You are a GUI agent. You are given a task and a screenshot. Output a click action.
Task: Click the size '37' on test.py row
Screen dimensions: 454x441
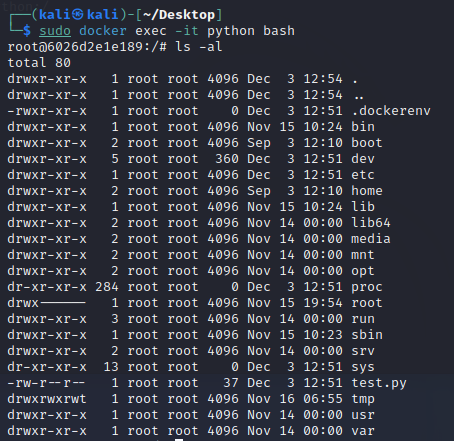tap(231, 383)
